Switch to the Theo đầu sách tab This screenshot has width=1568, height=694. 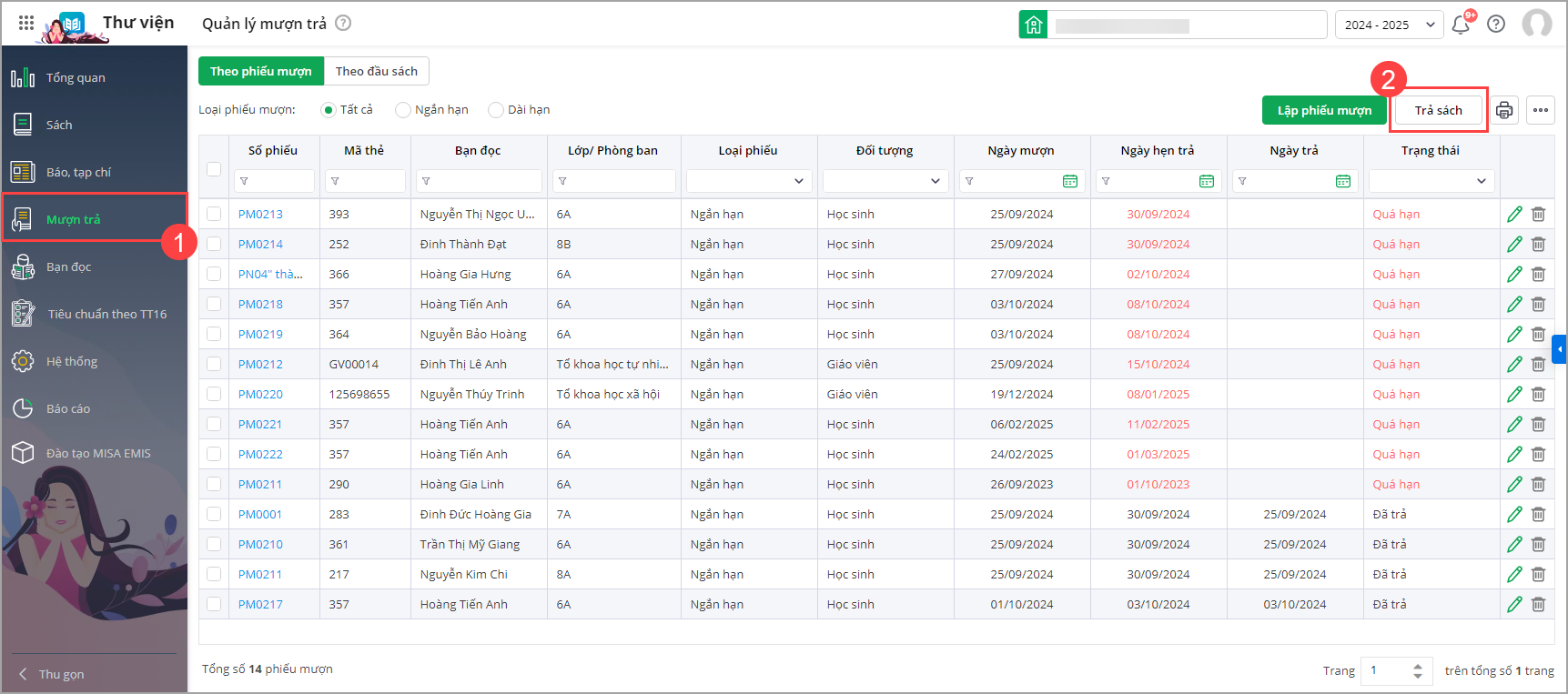(x=376, y=71)
